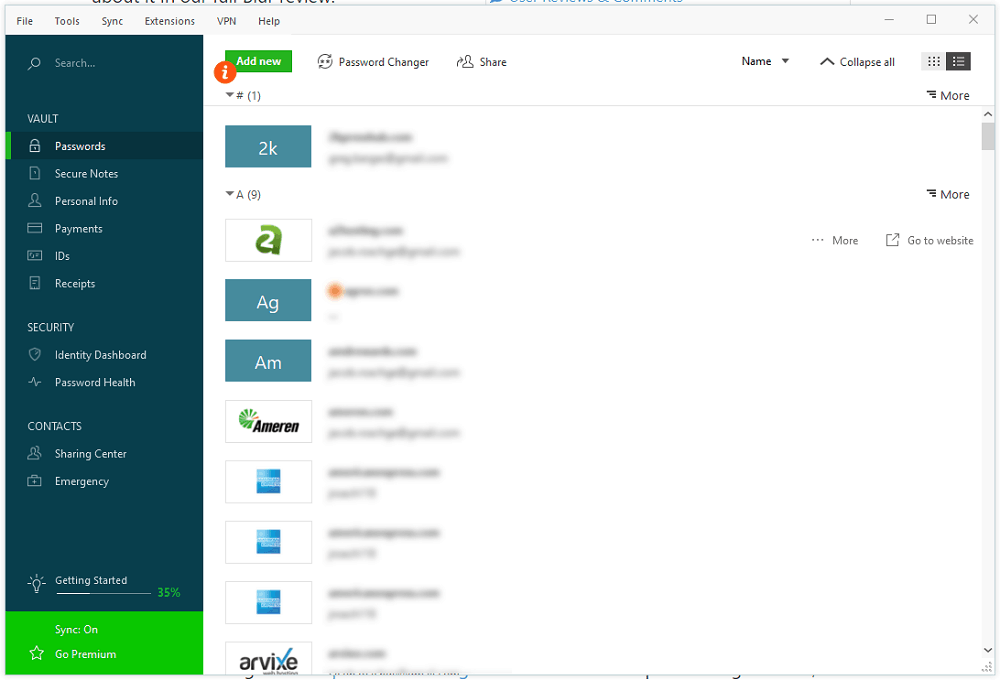Click Go to website link text

[940, 240]
